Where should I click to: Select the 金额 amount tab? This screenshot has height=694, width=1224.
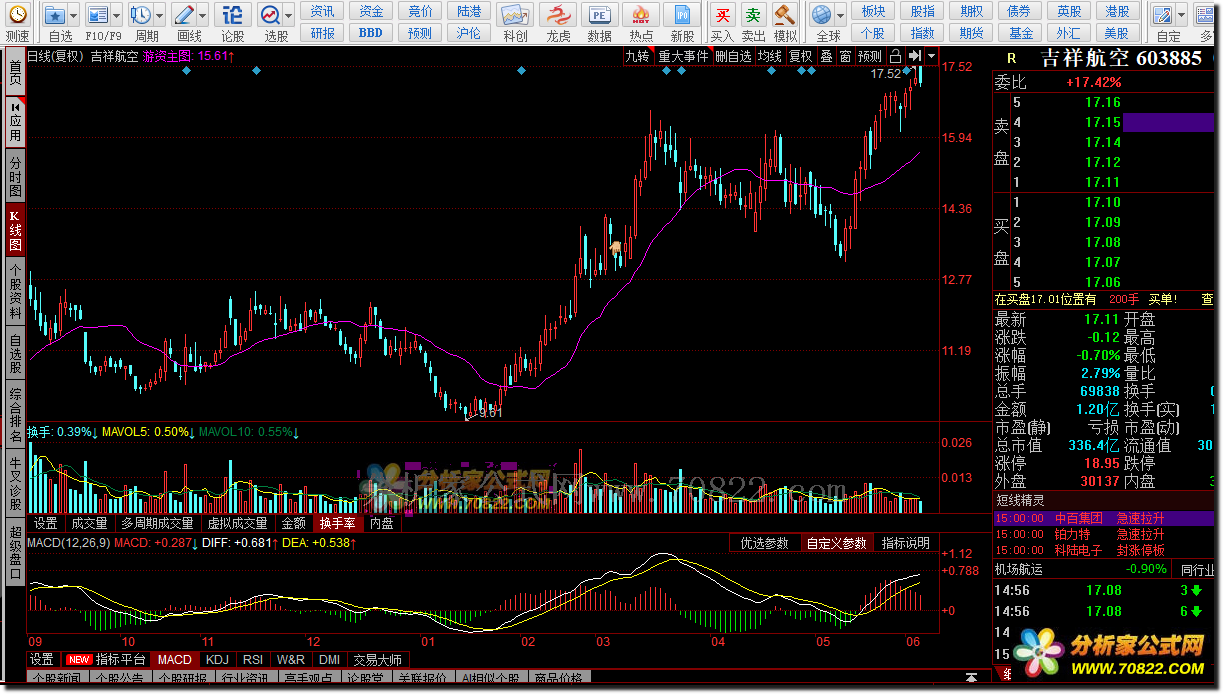click(x=293, y=523)
